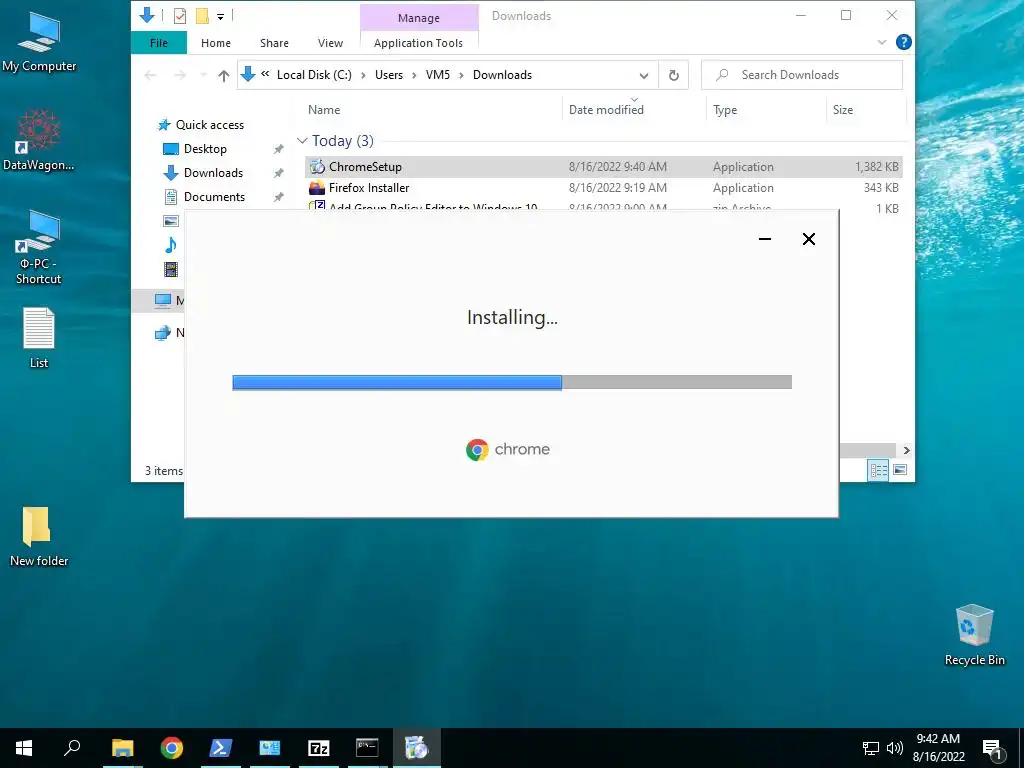Open File Explorer from the taskbar
Viewport: 1024px width, 768px height.
point(122,748)
